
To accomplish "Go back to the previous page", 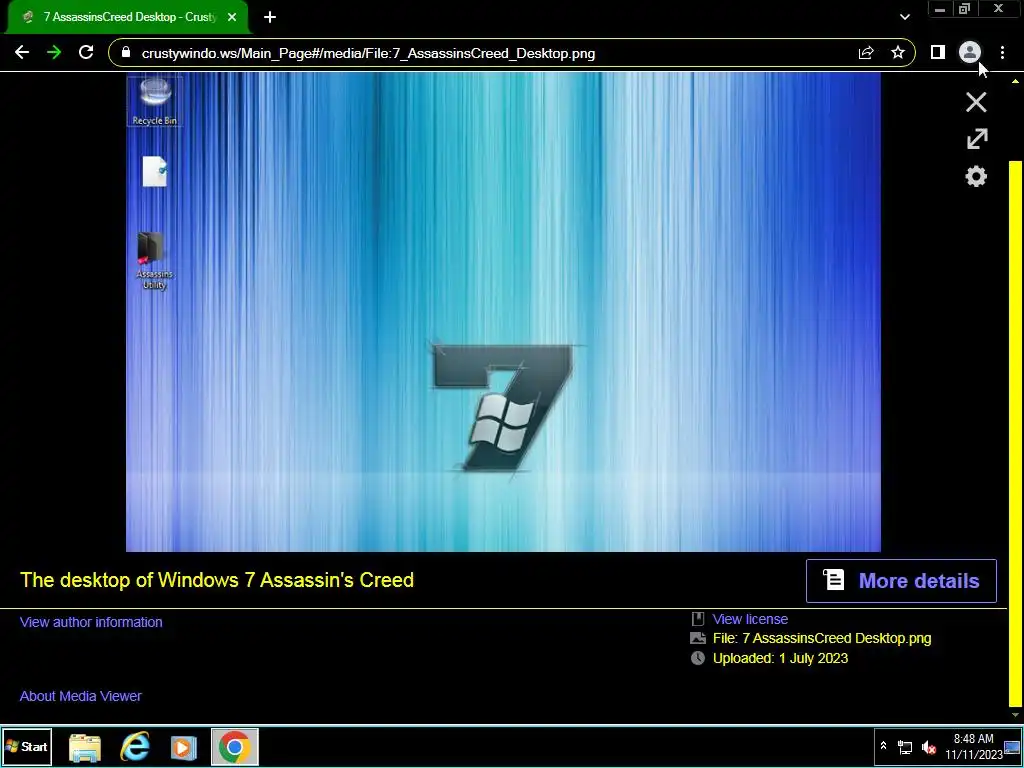I will [22, 52].
